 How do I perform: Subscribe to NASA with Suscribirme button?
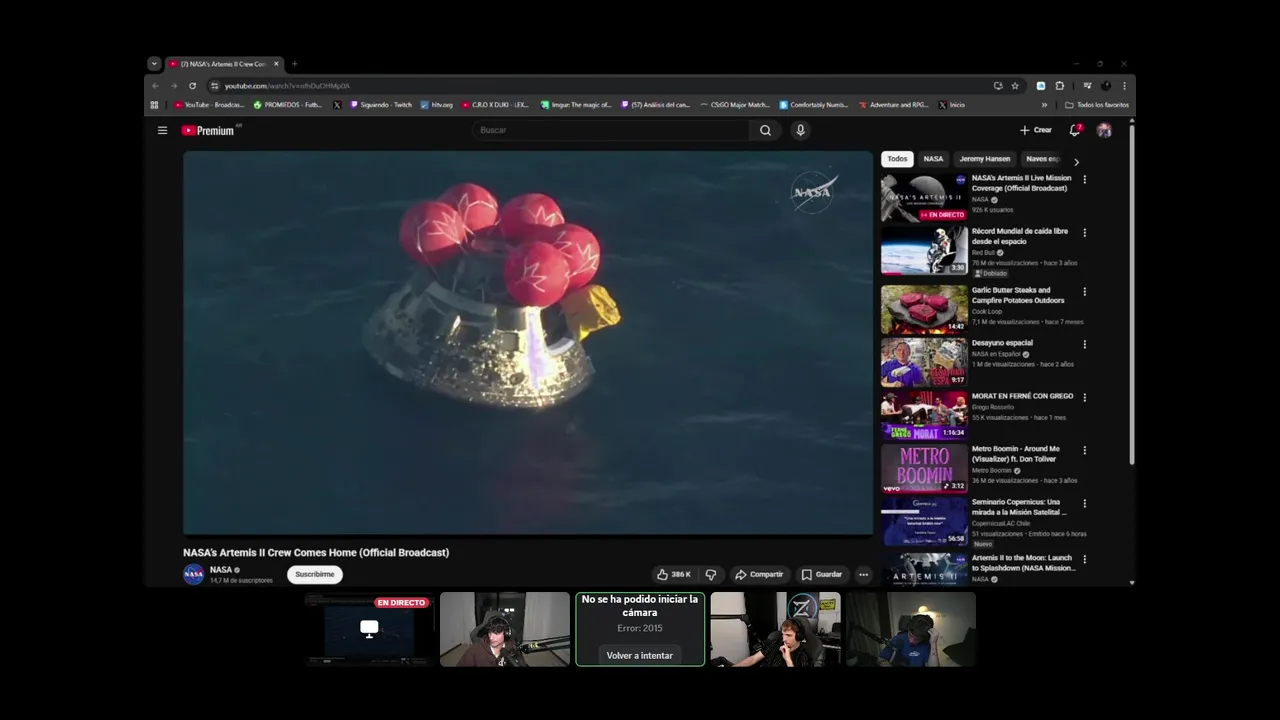point(315,574)
